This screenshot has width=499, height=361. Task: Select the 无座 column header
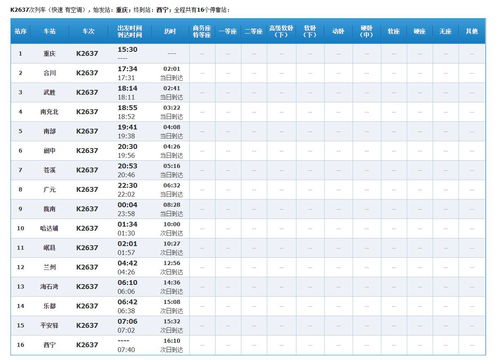point(445,31)
